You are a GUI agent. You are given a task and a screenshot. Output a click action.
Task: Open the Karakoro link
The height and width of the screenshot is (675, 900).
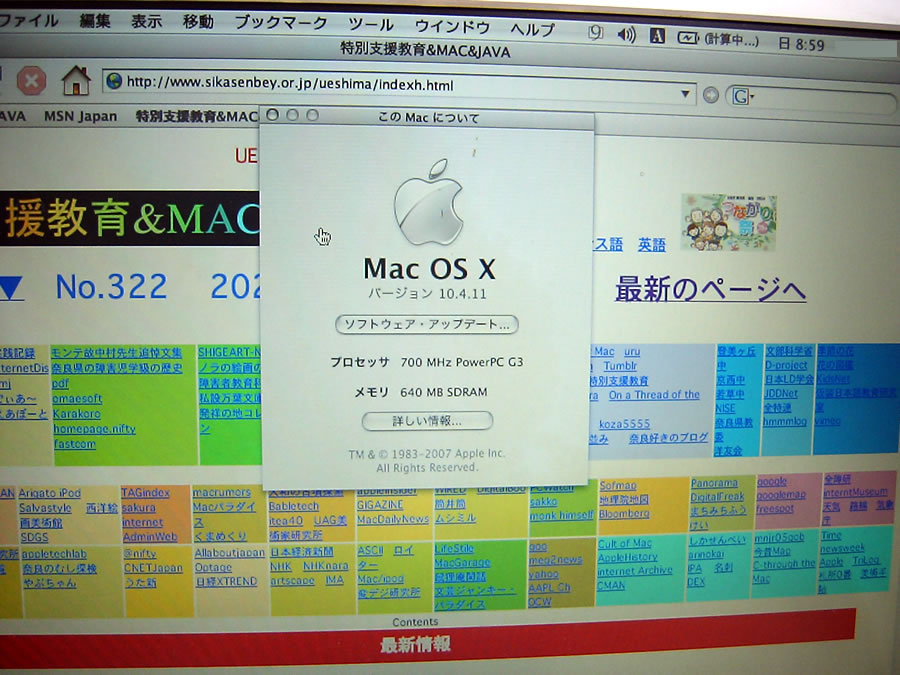(x=76, y=414)
